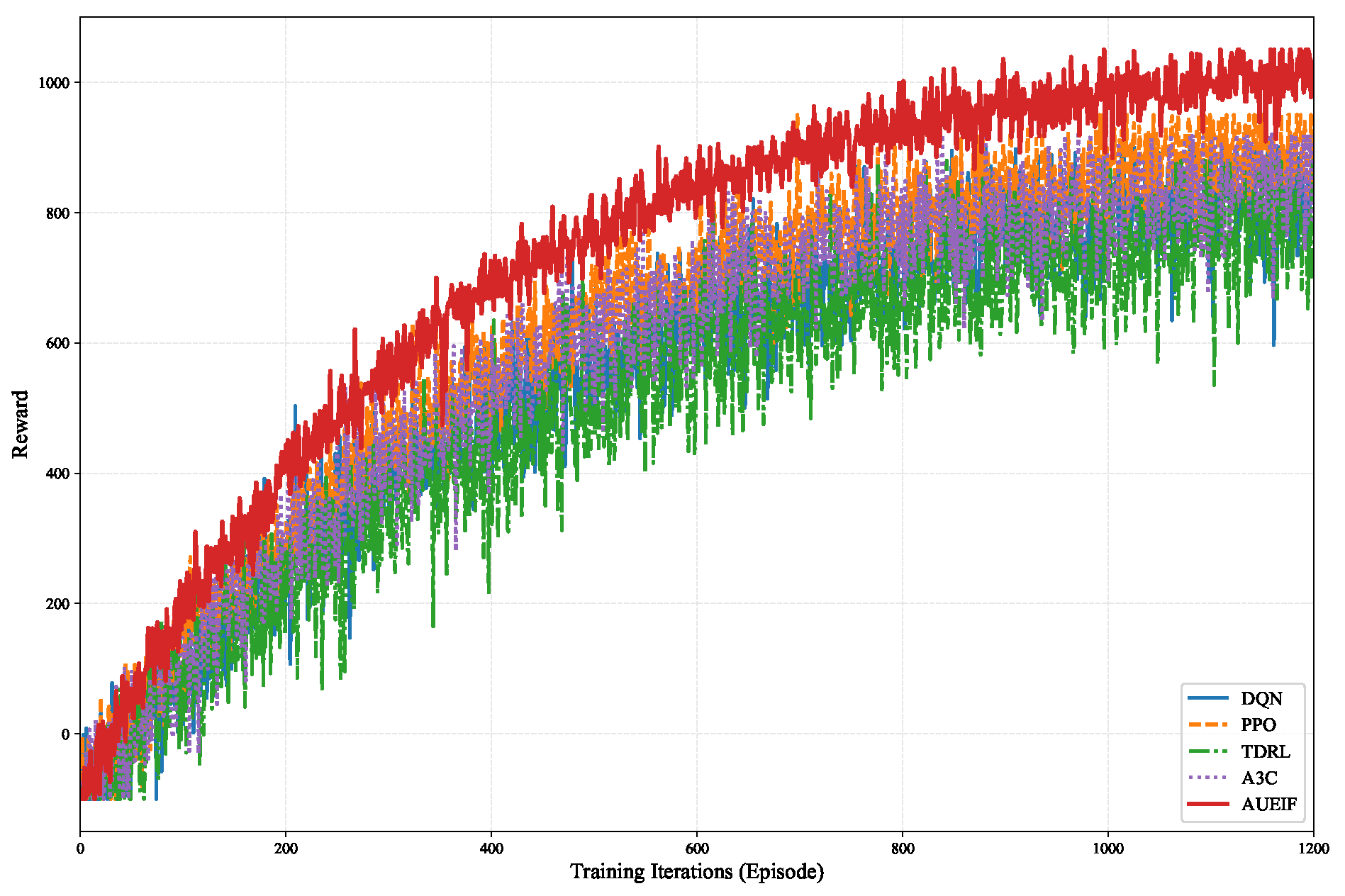Click the 1000 tick label on the y-axis
The image size is (1345, 896).
pos(54,83)
